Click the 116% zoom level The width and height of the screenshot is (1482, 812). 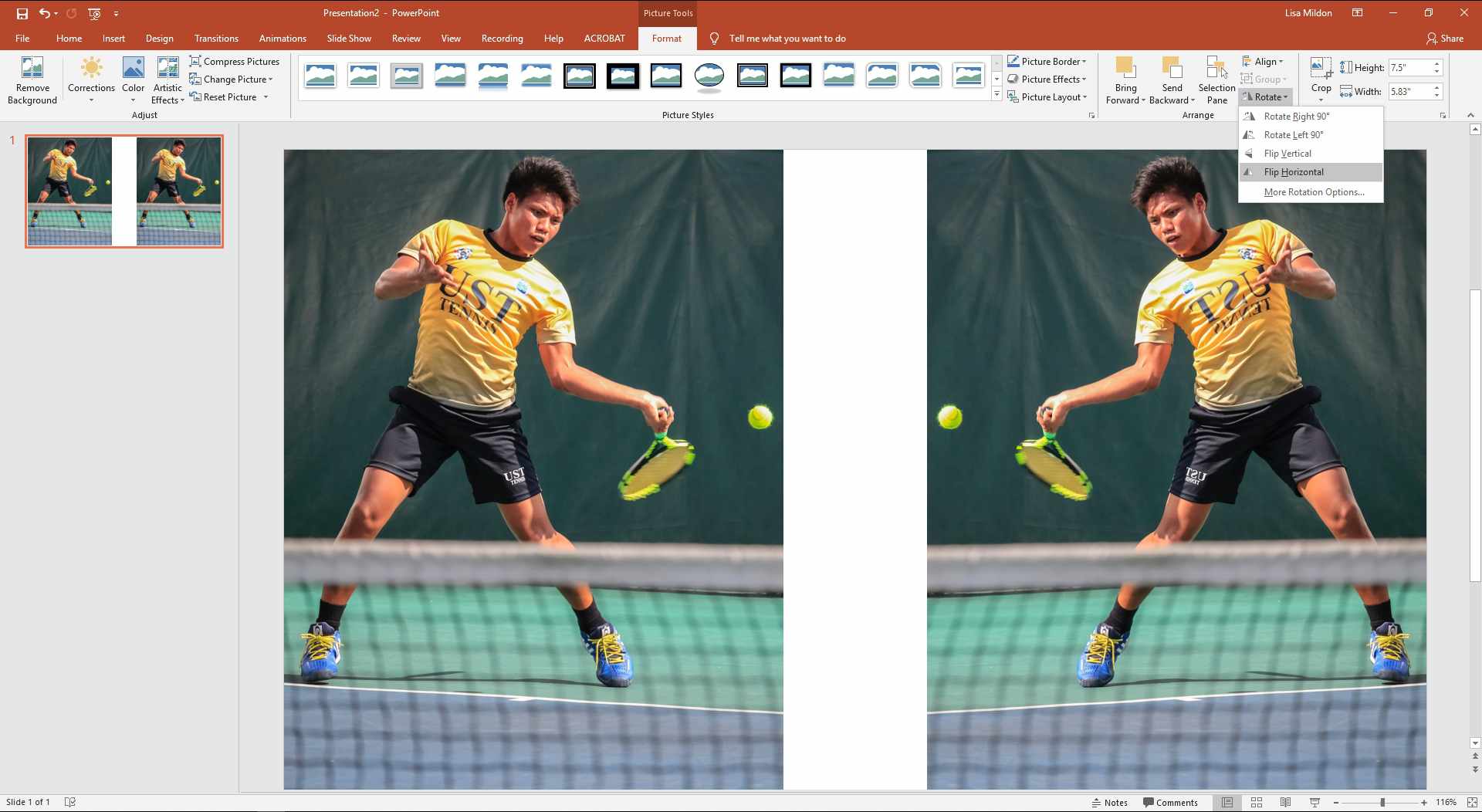1446,803
